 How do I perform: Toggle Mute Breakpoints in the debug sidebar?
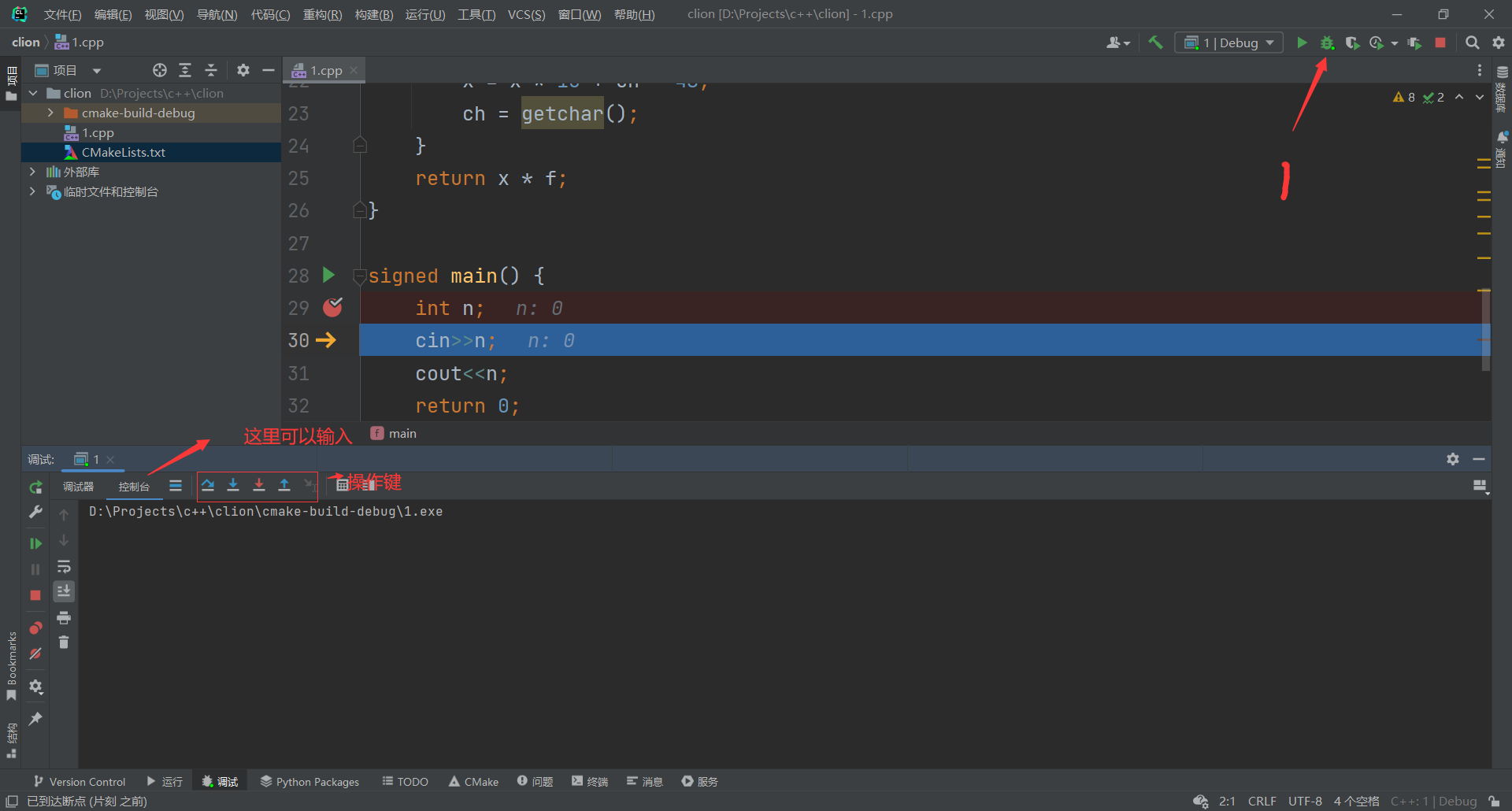tap(35, 654)
